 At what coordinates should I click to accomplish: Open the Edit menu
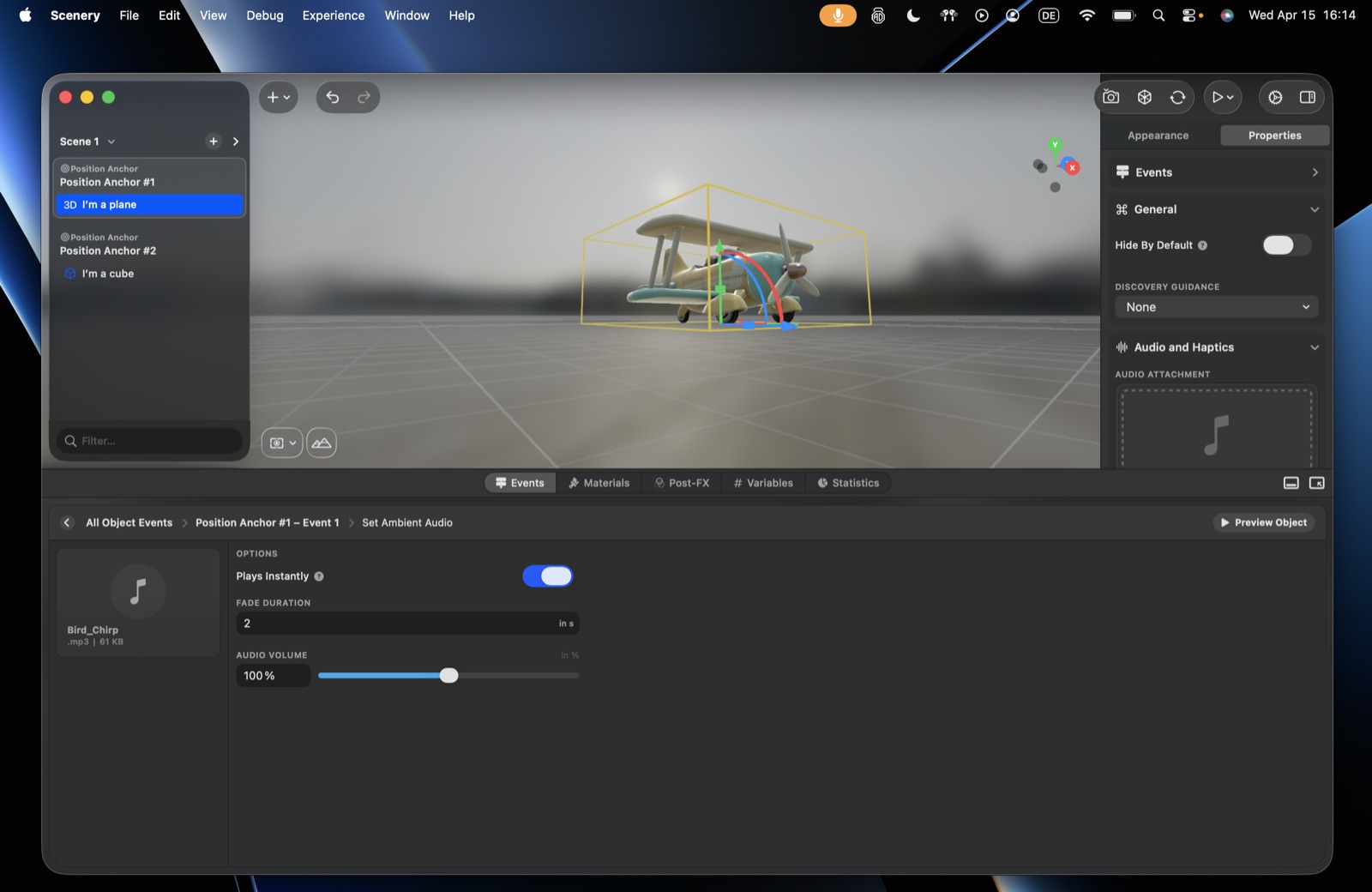pyautogui.click(x=169, y=15)
